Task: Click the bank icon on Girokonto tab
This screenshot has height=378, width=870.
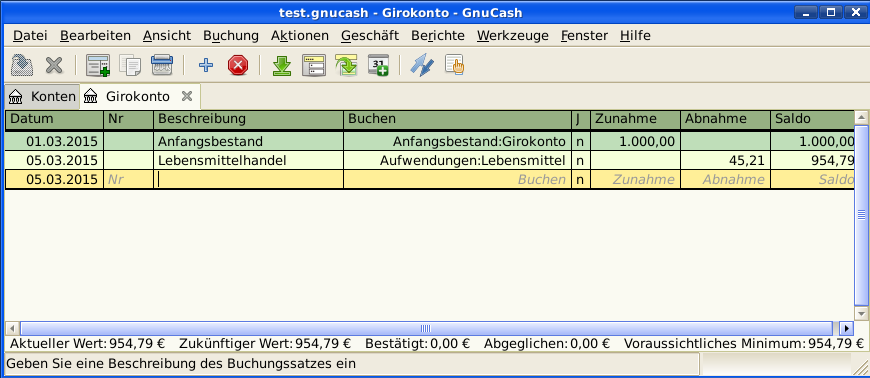Action: 91,97
